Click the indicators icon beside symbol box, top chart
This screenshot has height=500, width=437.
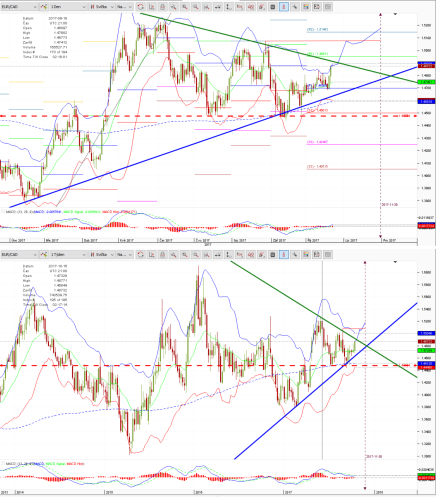pos(44,7)
